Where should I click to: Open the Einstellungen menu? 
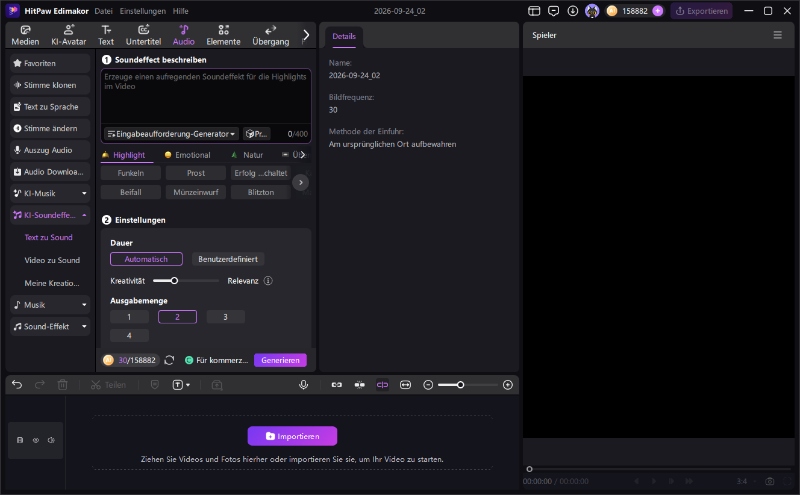coord(142,11)
